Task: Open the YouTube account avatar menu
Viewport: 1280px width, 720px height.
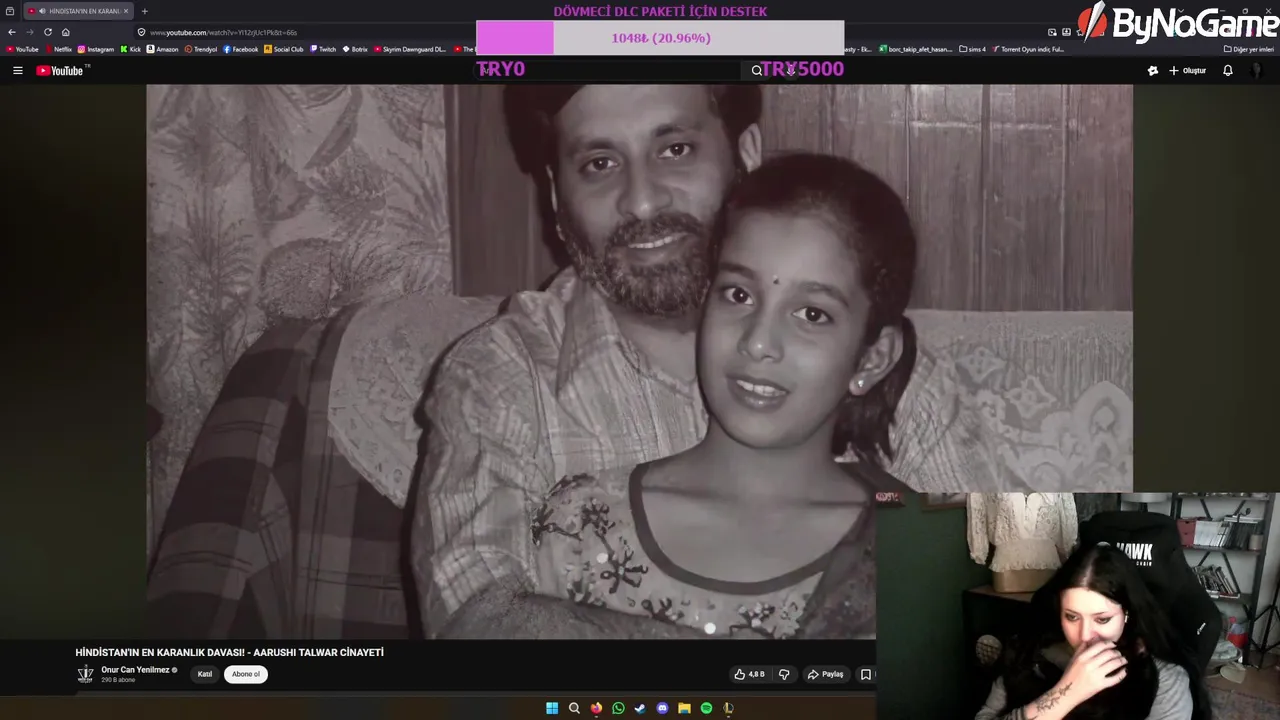Action: point(1259,70)
